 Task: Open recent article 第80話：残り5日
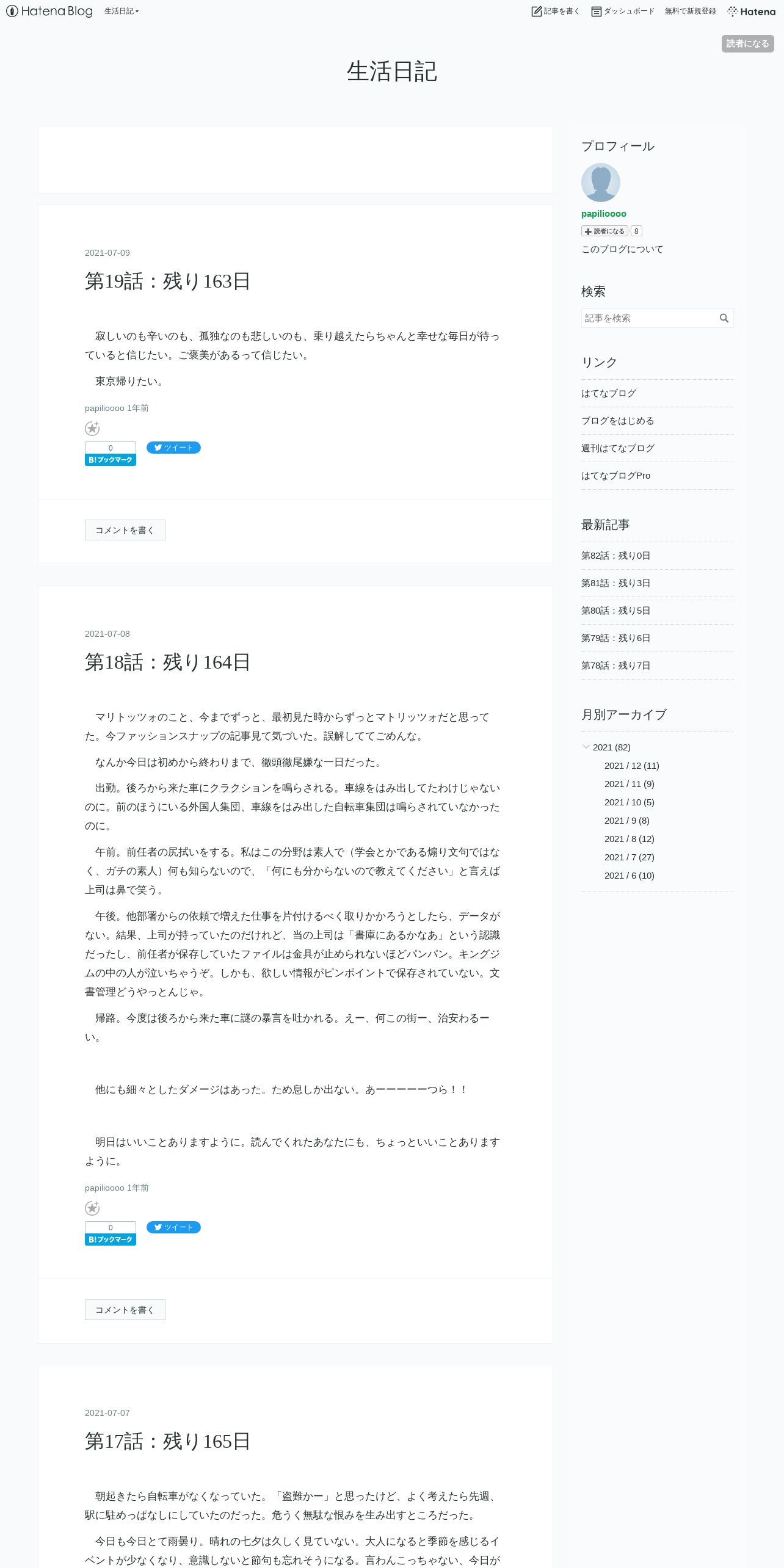[616, 611]
